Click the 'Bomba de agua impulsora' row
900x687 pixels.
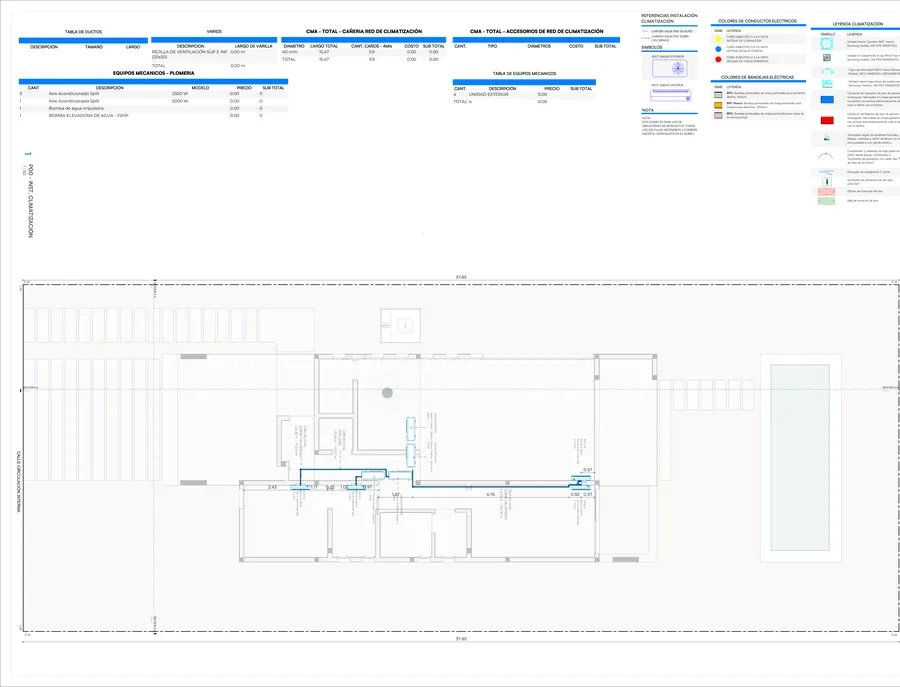coord(153,108)
